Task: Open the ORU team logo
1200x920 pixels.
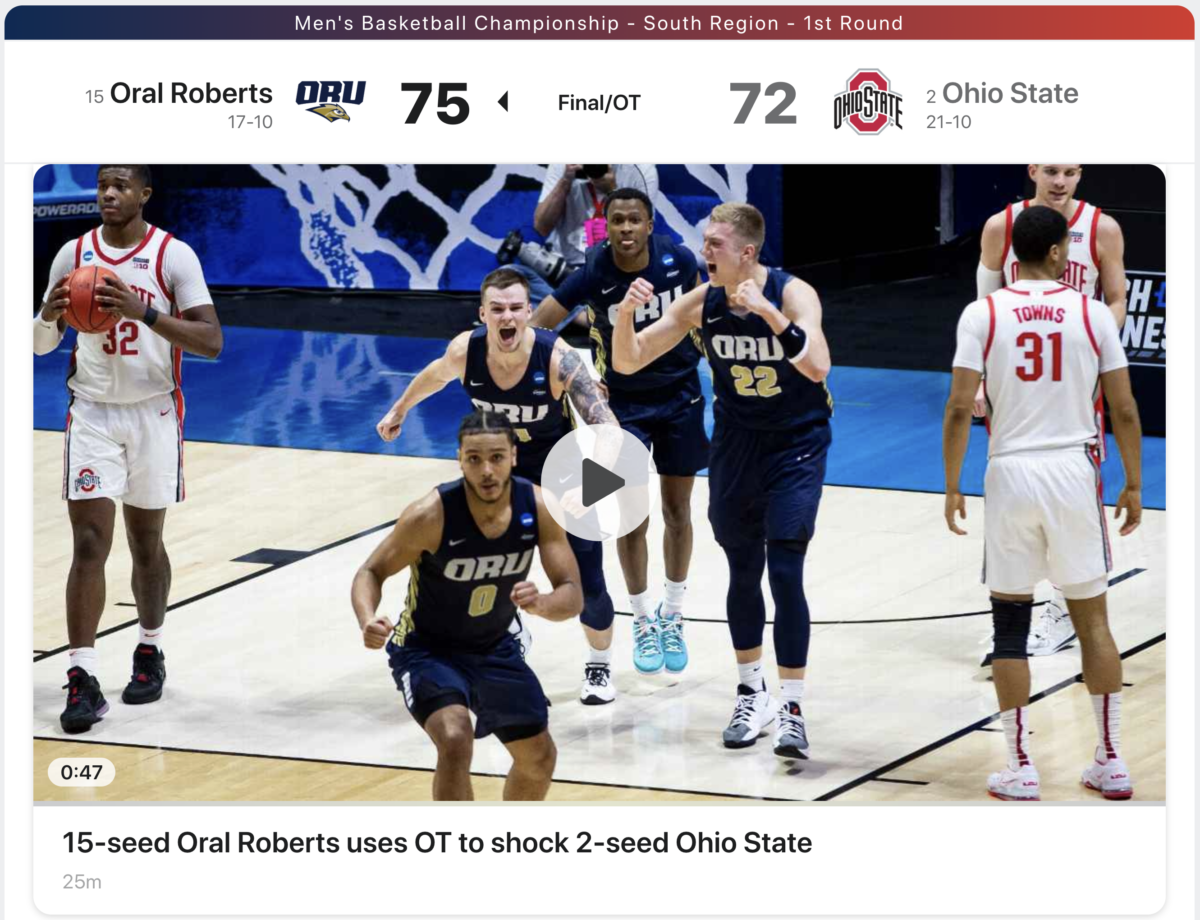Action: [330, 101]
